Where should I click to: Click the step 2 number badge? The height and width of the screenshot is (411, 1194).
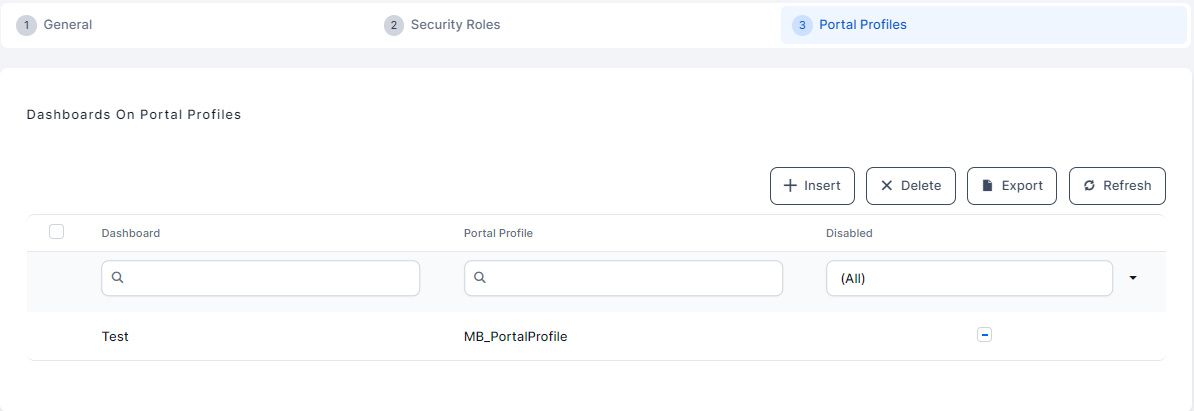394,25
